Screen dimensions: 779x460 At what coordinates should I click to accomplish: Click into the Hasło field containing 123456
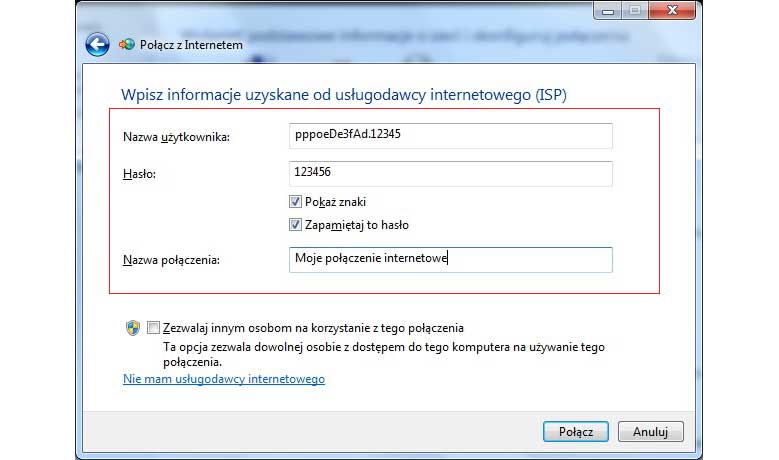pos(449,173)
